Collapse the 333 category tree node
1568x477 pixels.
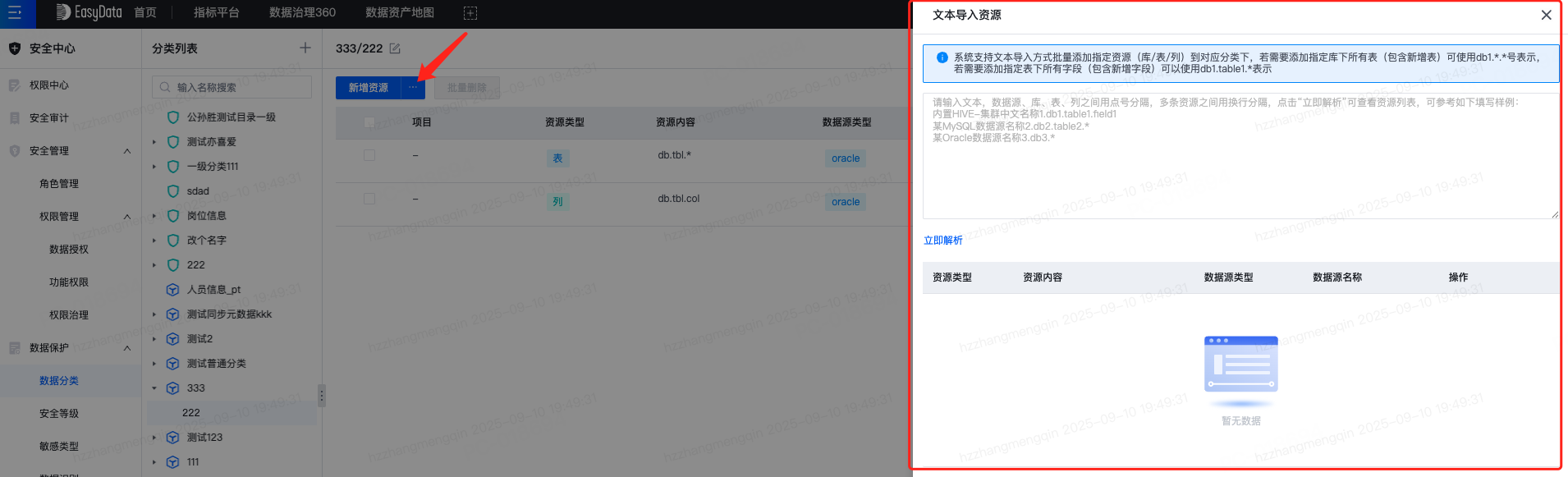tap(154, 388)
